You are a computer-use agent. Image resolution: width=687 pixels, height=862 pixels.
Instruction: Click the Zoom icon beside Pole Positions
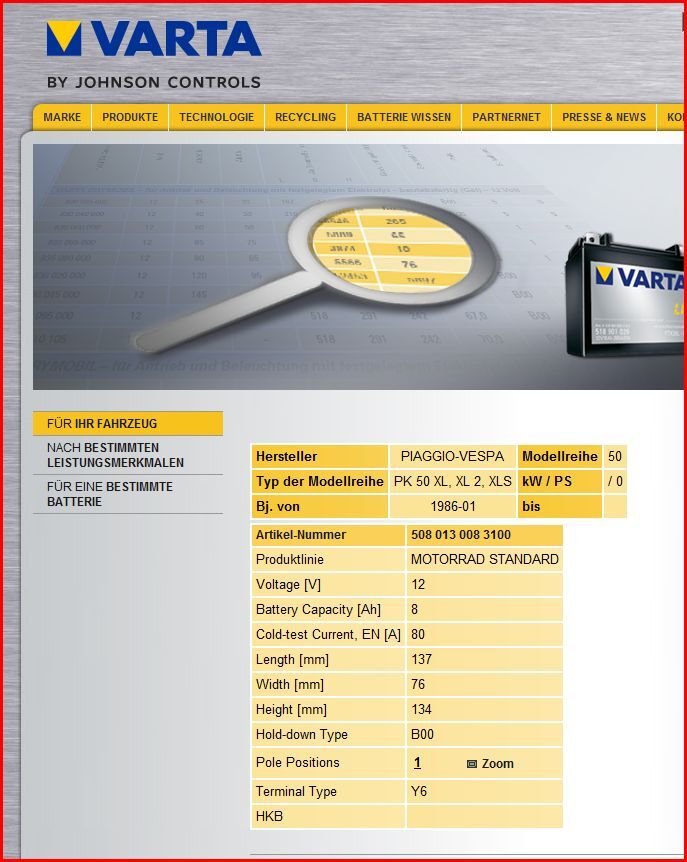[x=472, y=764]
